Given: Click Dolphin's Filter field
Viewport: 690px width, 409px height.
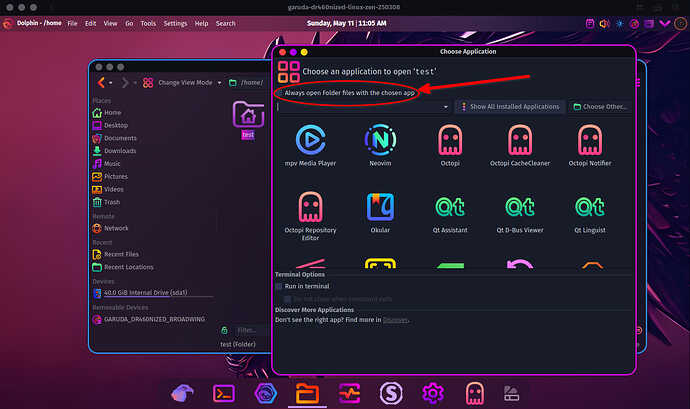Looking at the screenshot, I should (252, 330).
